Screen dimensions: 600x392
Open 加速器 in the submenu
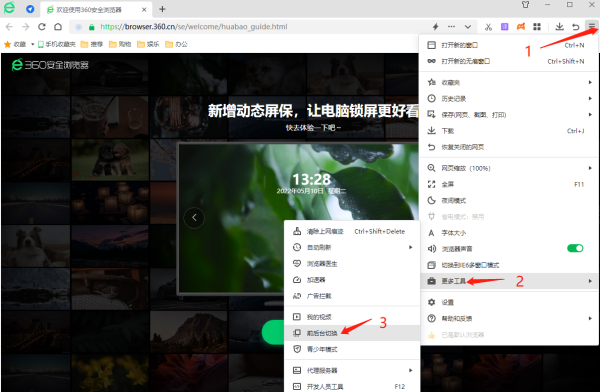pyautogui.click(x=352, y=280)
